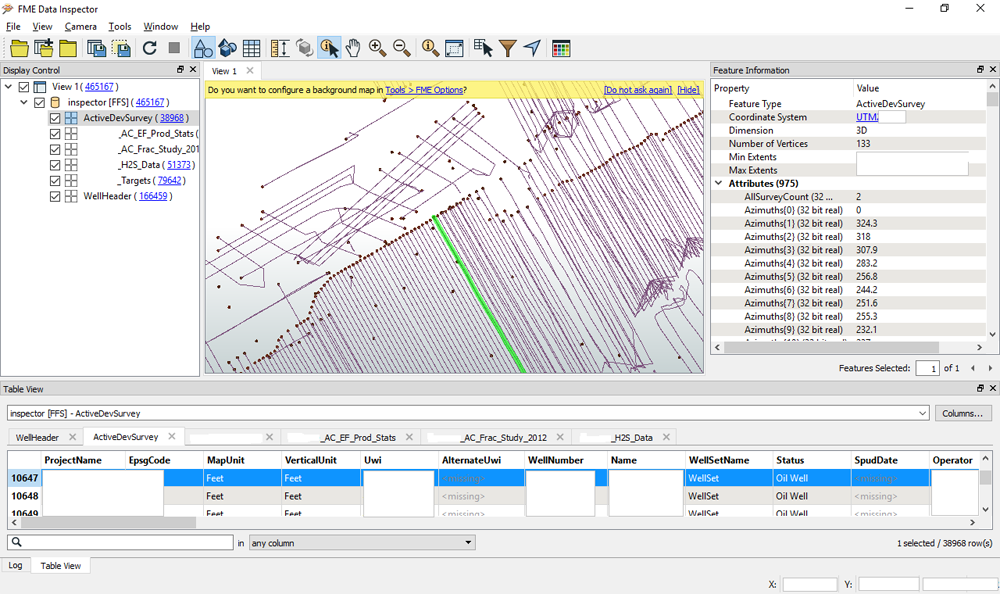Go to previous selected feature arrow

pos(973,368)
